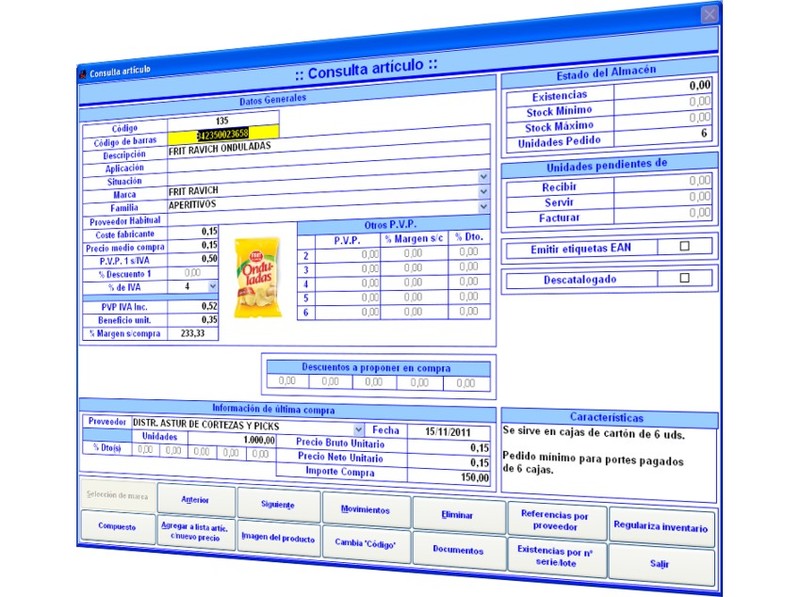Expand the % de IVA dropdown

[x=212, y=286]
